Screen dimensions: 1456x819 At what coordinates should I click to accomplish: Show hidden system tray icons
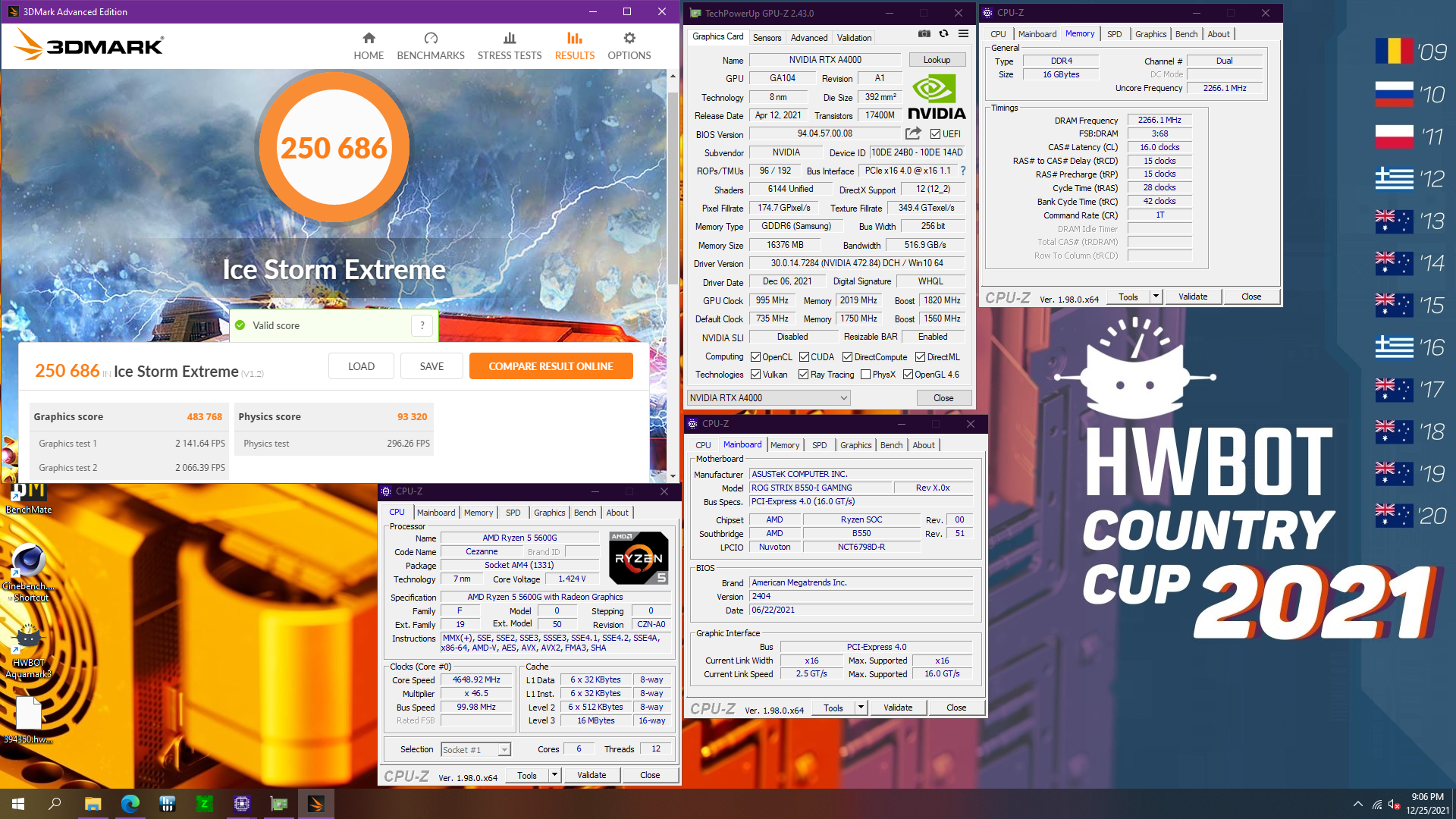pyautogui.click(x=1357, y=804)
